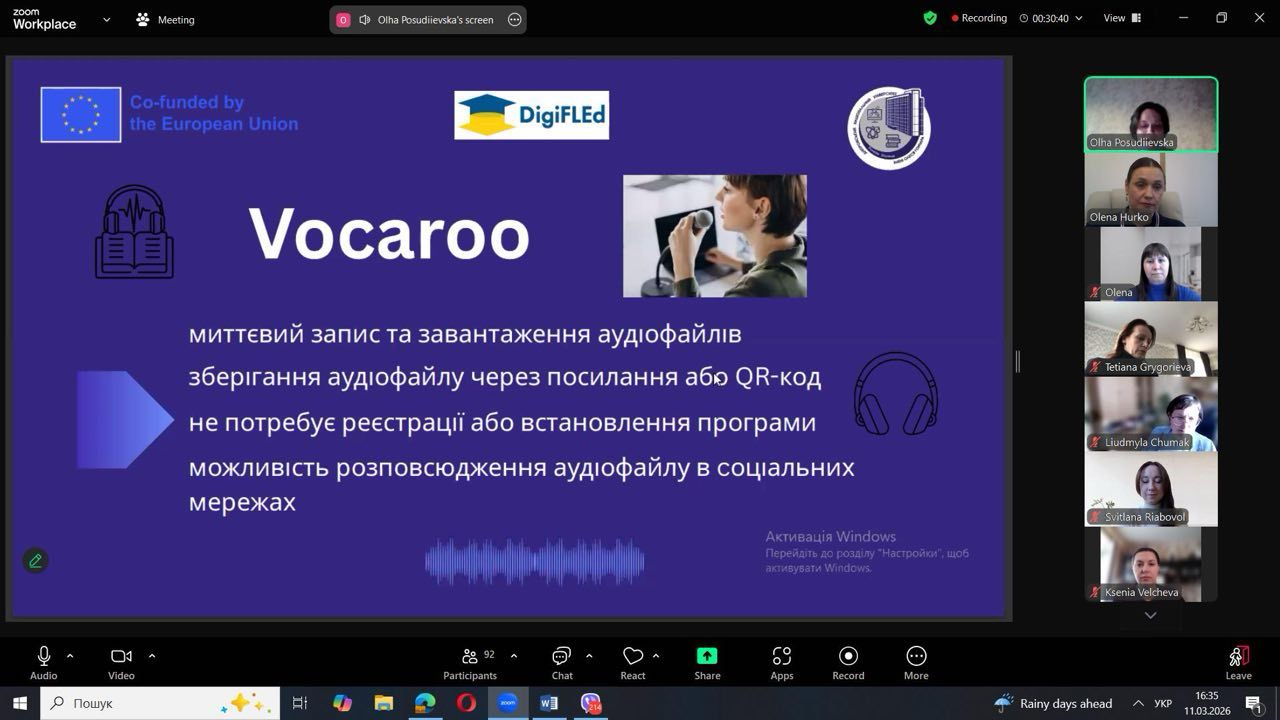Expand audio settings arrow next to Audio
Image resolution: width=1280 pixels, height=720 pixels.
[x=70, y=656]
